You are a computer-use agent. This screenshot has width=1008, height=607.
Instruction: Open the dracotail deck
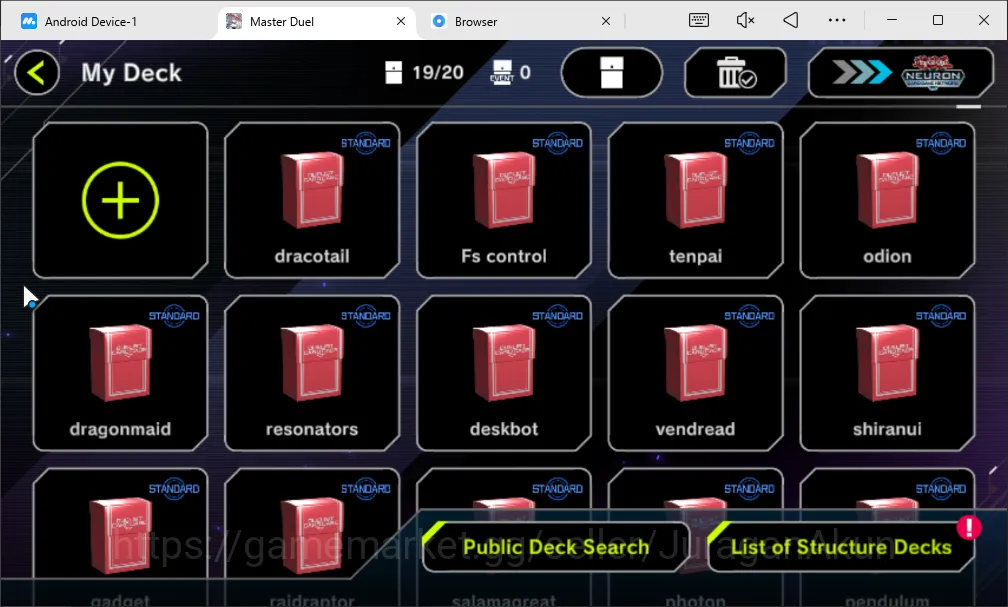click(312, 200)
